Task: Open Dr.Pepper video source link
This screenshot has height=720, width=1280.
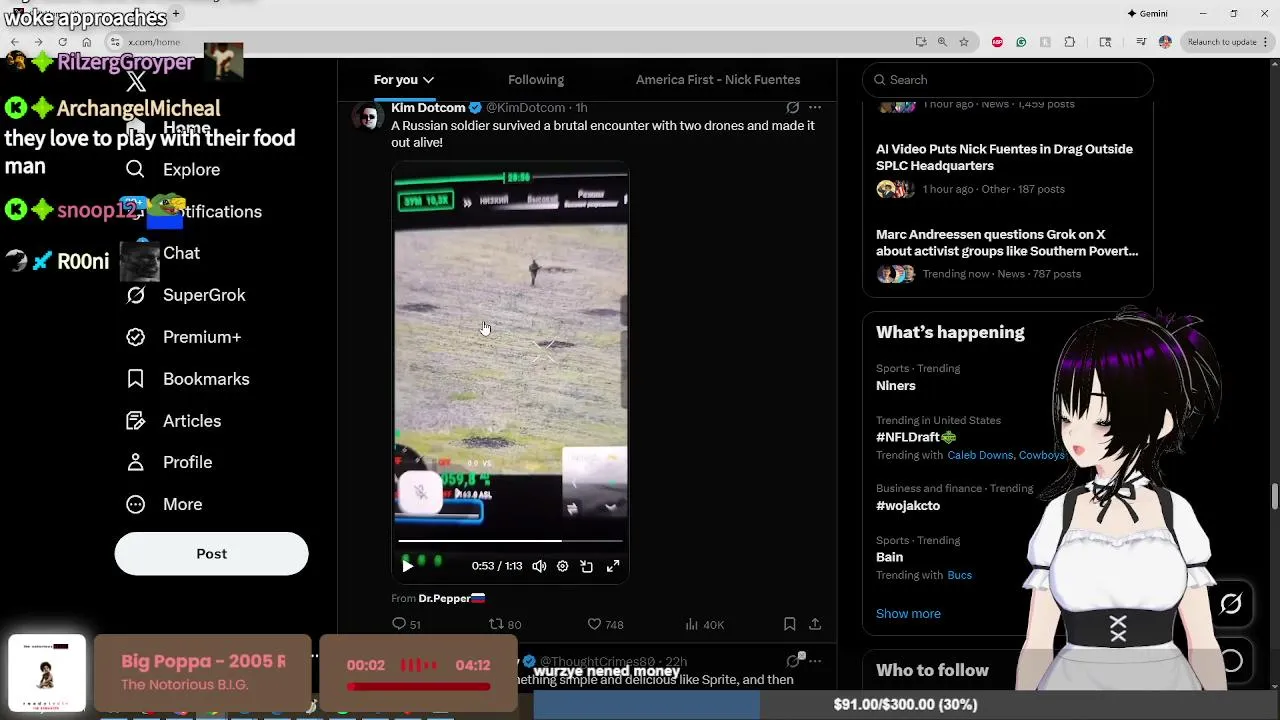Action: tap(451, 598)
